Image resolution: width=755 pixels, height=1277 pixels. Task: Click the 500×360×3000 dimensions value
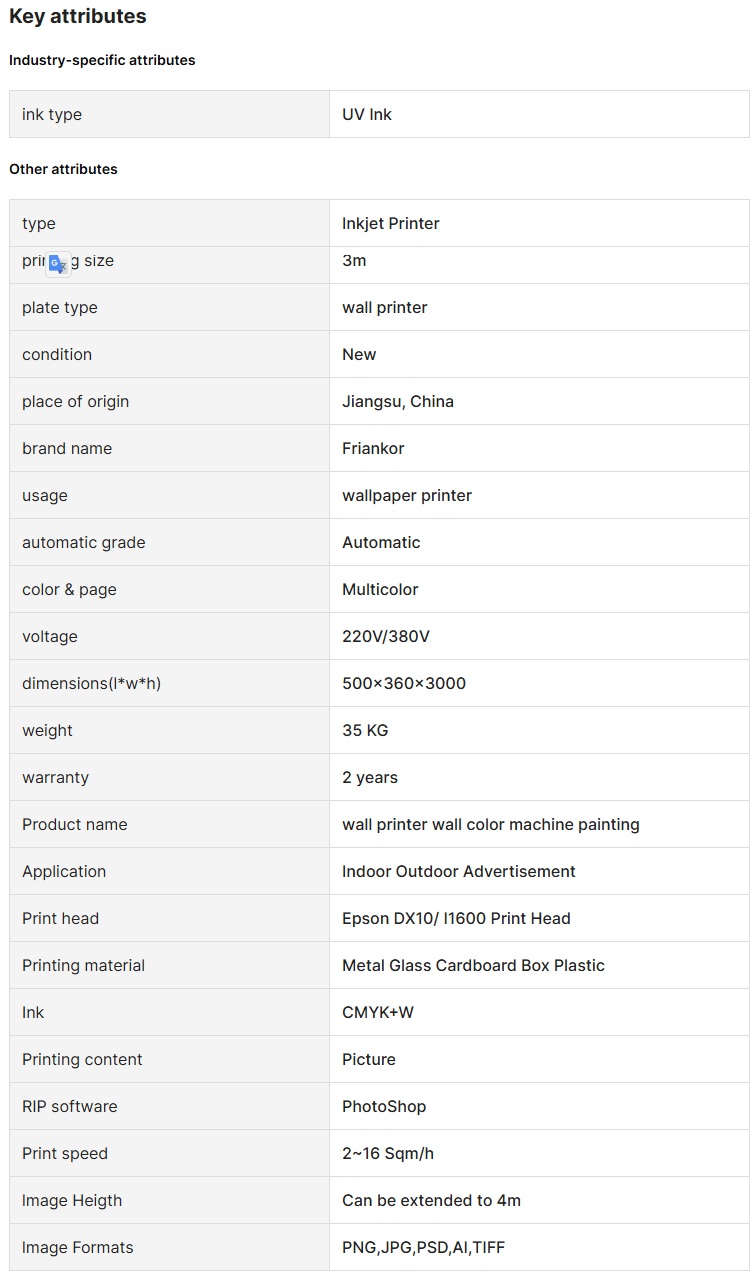(x=404, y=683)
